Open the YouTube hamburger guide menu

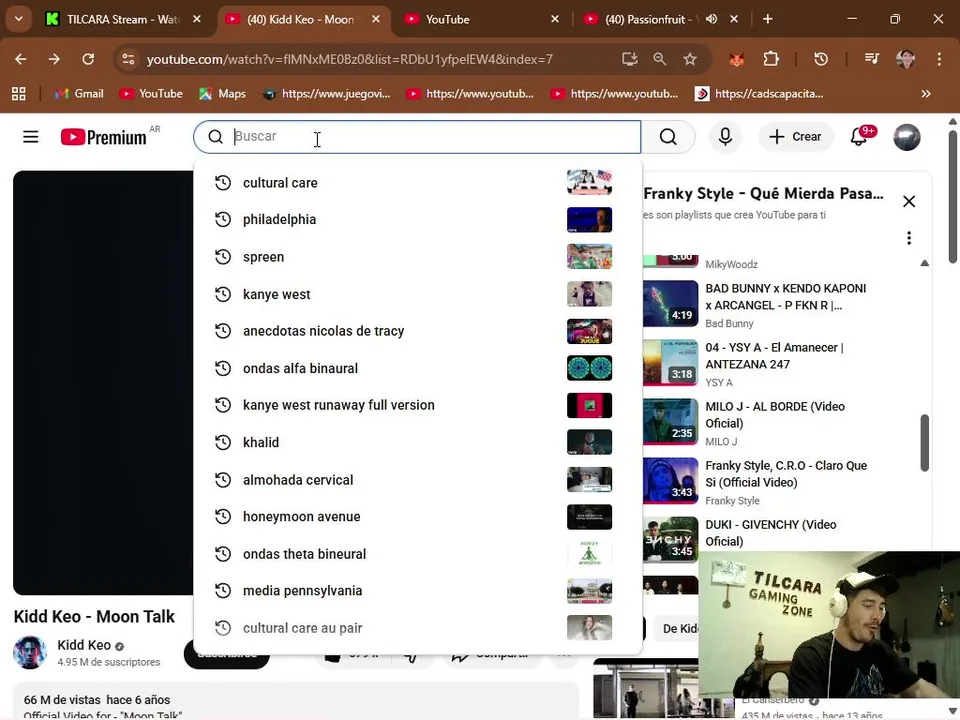point(31,137)
